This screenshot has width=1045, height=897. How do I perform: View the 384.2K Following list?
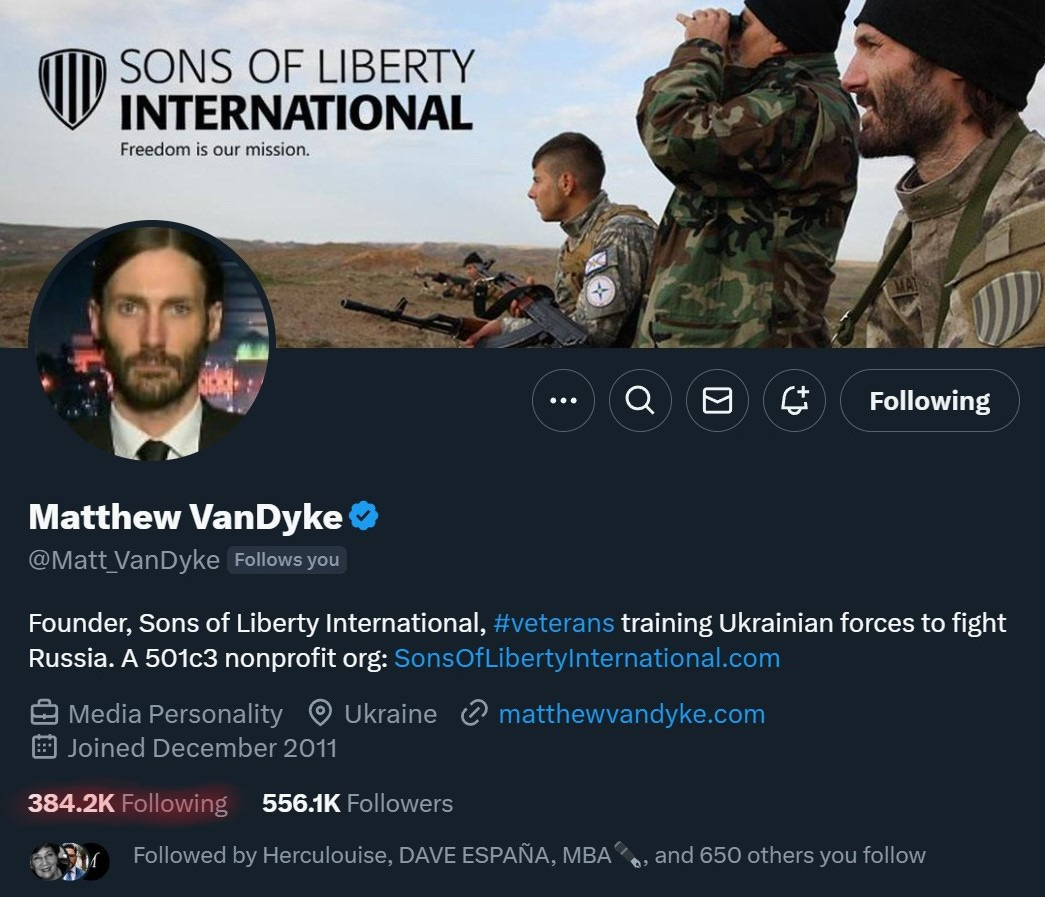tap(128, 803)
